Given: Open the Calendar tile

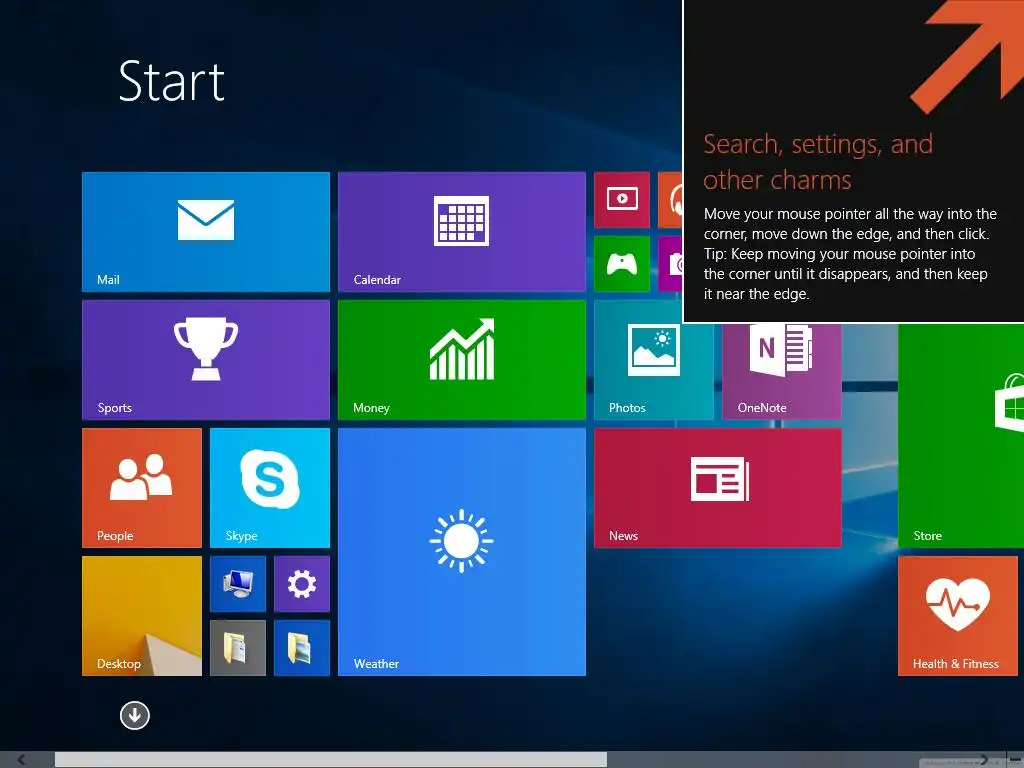Looking at the screenshot, I should coord(462,232).
